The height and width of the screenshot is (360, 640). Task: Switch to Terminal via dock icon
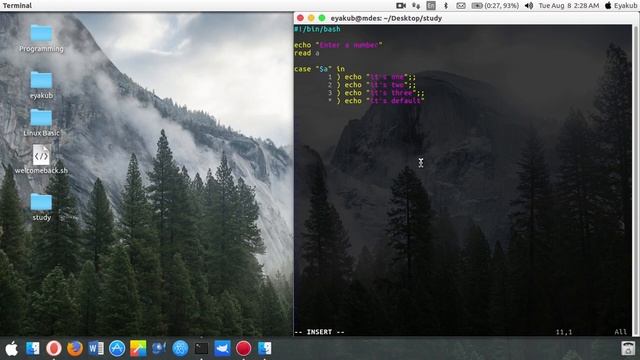click(201, 349)
